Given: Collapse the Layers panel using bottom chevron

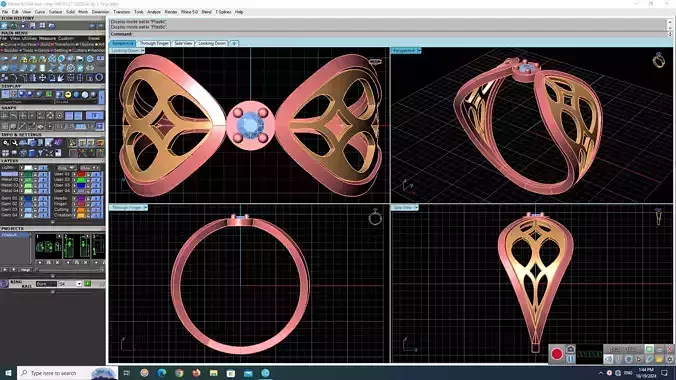Looking at the screenshot, I should click(x=53, y=222).
